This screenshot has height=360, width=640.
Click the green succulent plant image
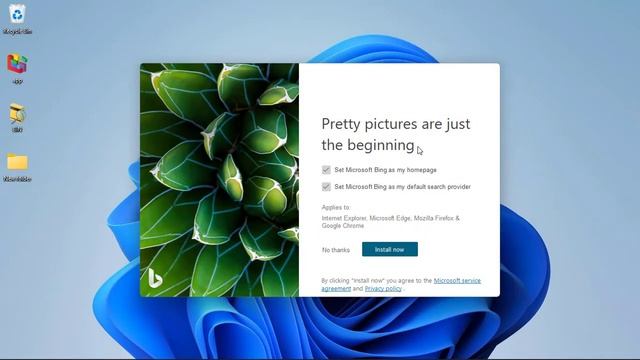tap(220, 180)
